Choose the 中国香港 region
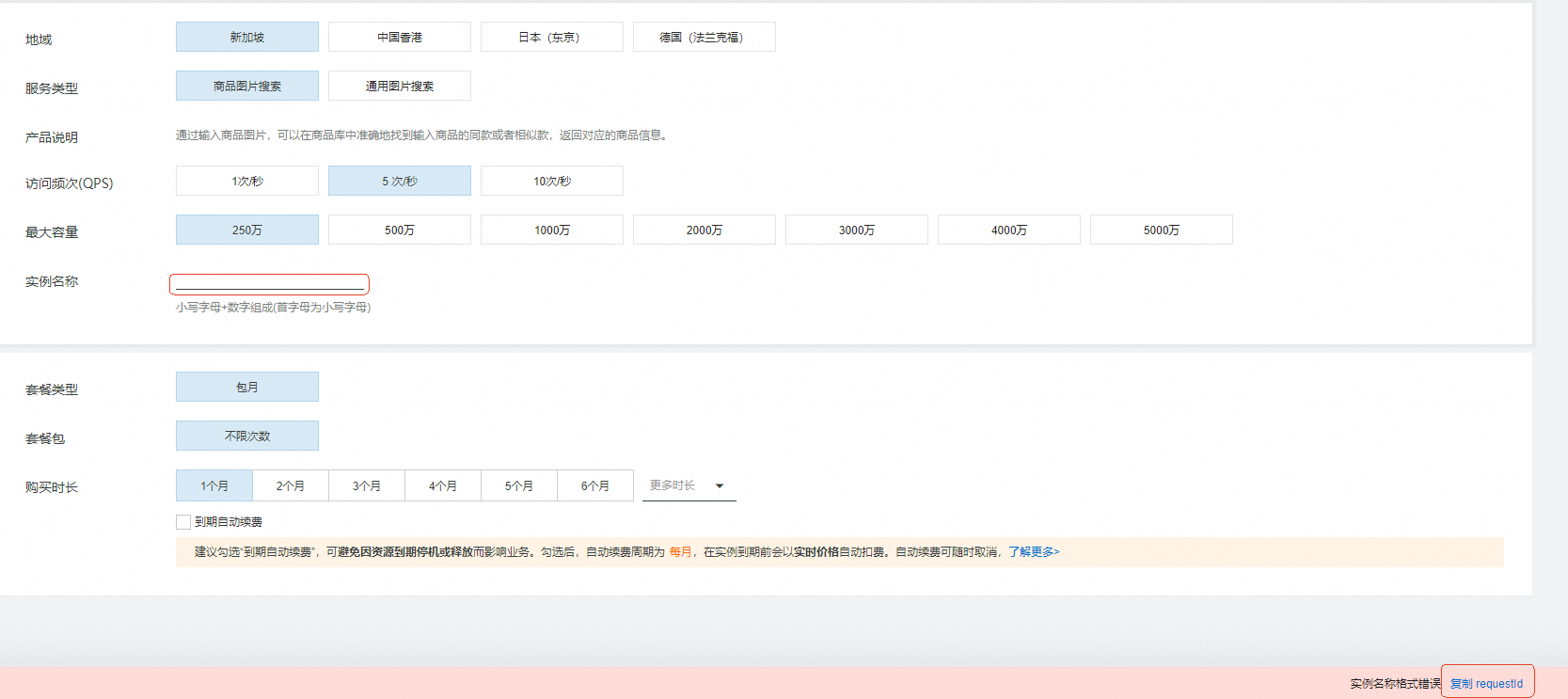Viewport: 1568px width, 699px height. coord(400,37)
